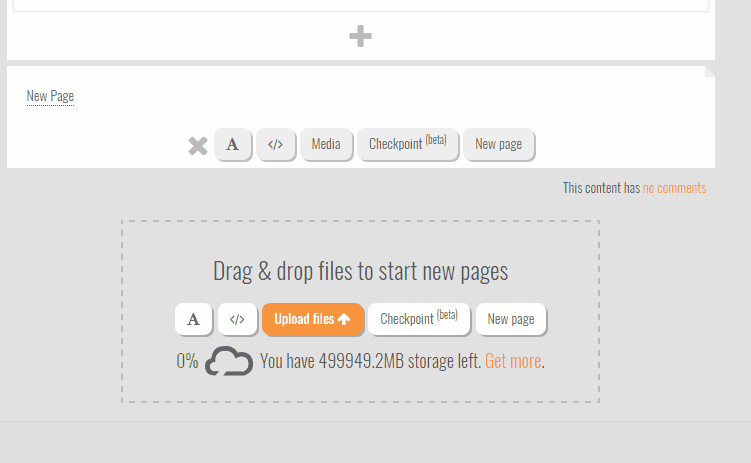Click the cloud storage icon
751x463 pixels.
click(229, 361)
